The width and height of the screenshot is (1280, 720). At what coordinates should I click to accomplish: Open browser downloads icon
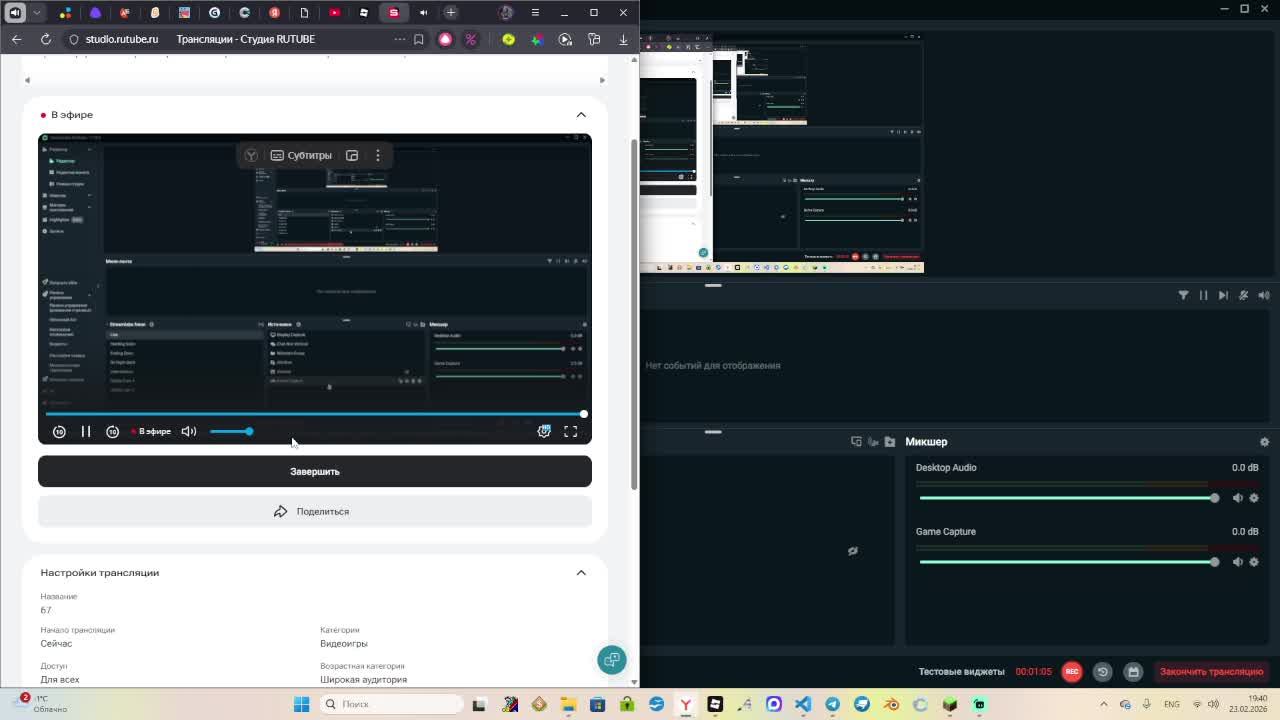click(623, 39)
